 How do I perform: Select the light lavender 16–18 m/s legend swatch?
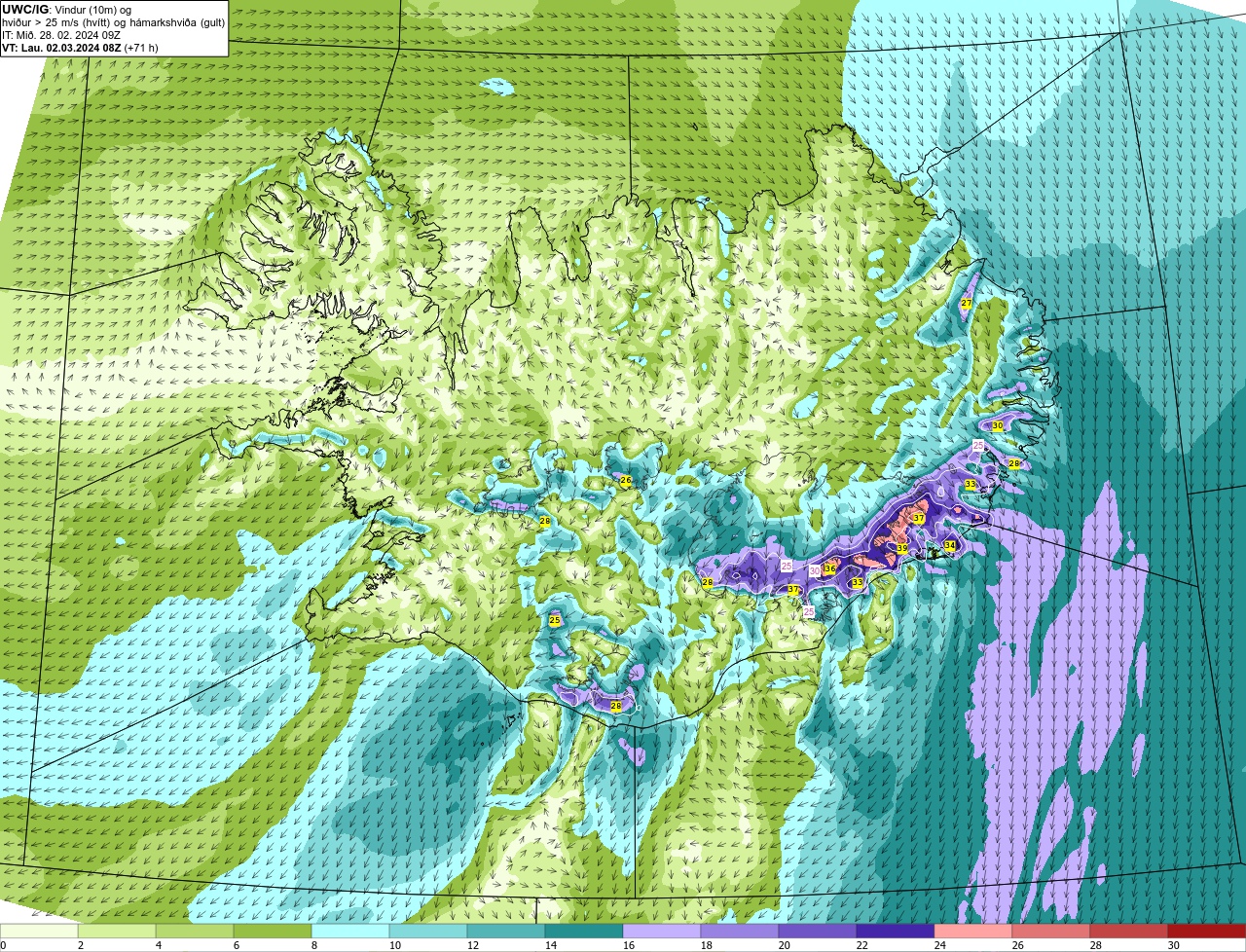click(x=662, y=931)
